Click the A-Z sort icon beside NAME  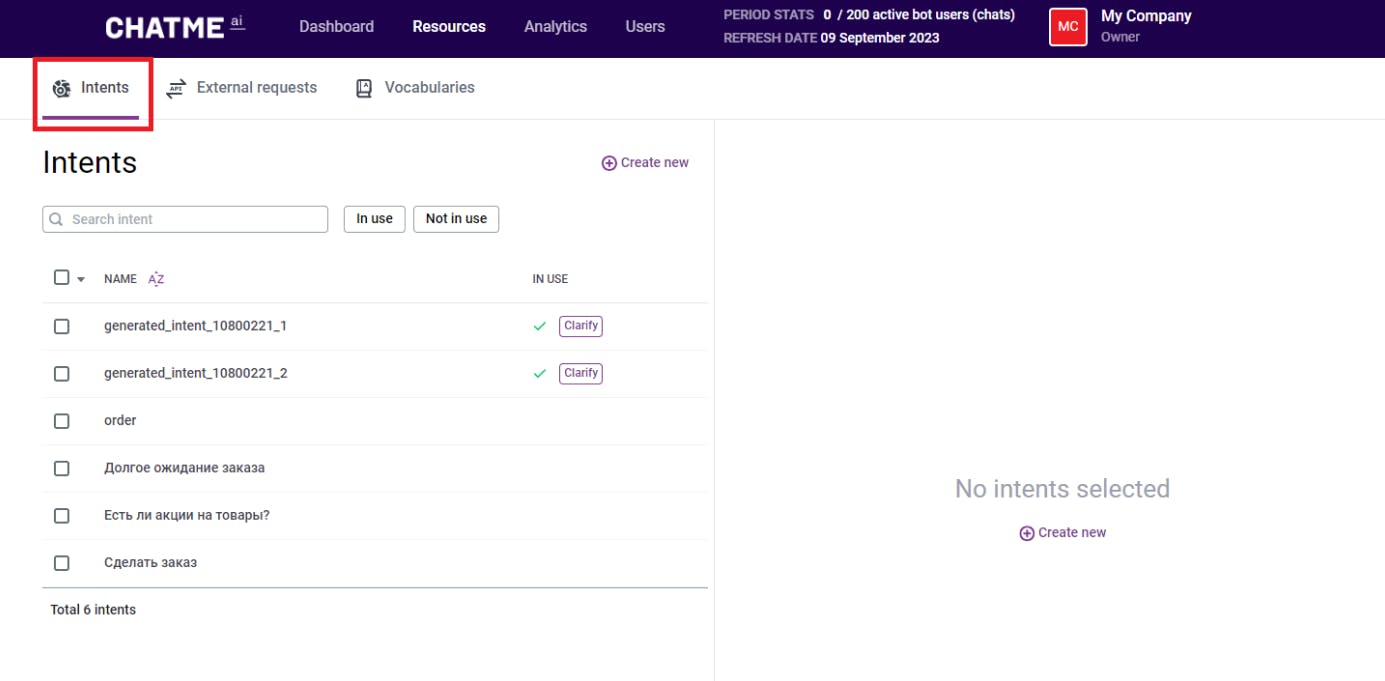[156, 279]
